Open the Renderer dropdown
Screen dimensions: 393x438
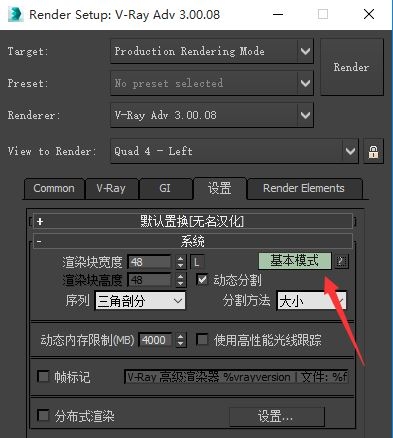coord(212,115)
